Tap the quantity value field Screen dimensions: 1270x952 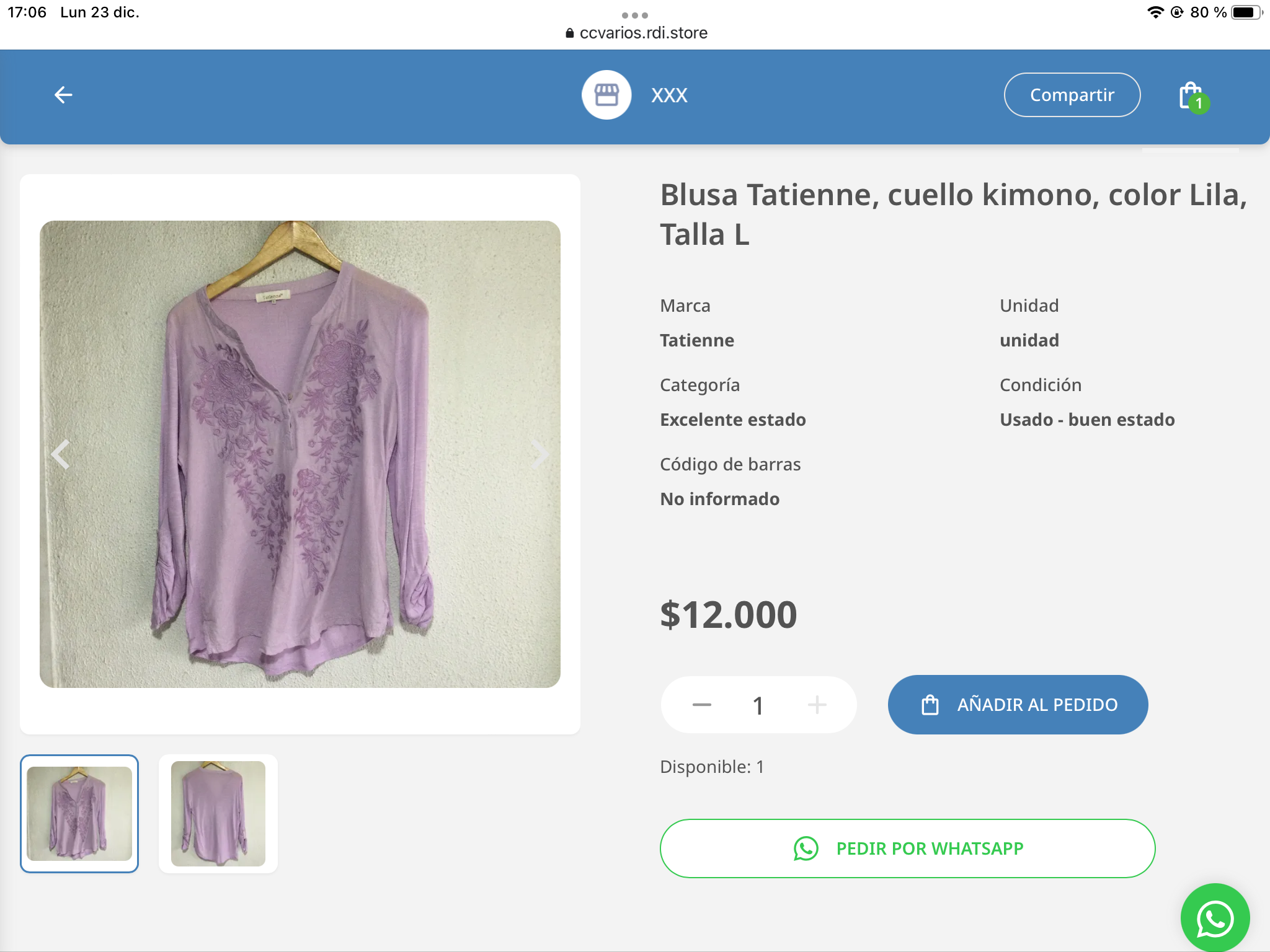[x=758, y=705]
